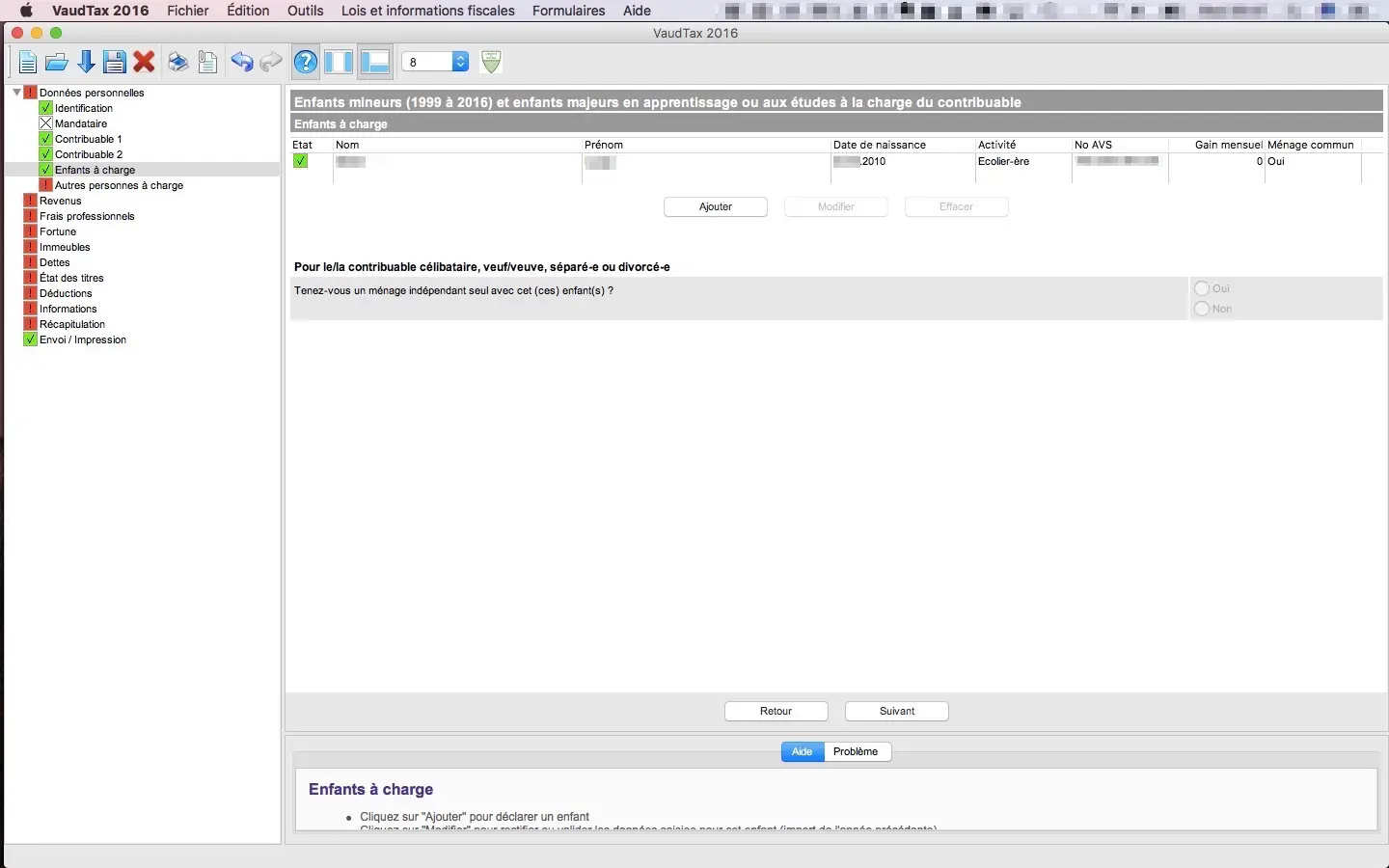Toggle the bottom panel layout icon
The height and width of the screenshot is (868, 1389).
pyautogui.click(x=374, y=63)
